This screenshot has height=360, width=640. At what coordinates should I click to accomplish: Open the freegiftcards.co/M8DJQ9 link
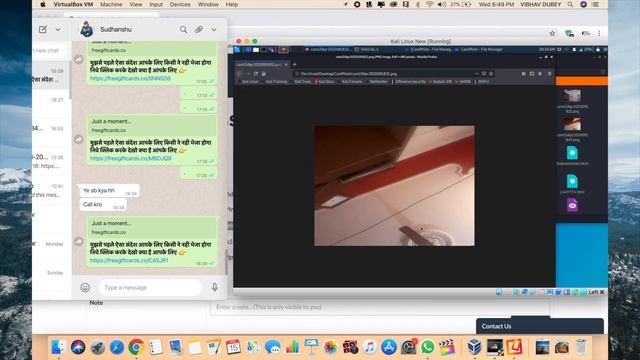131,158
